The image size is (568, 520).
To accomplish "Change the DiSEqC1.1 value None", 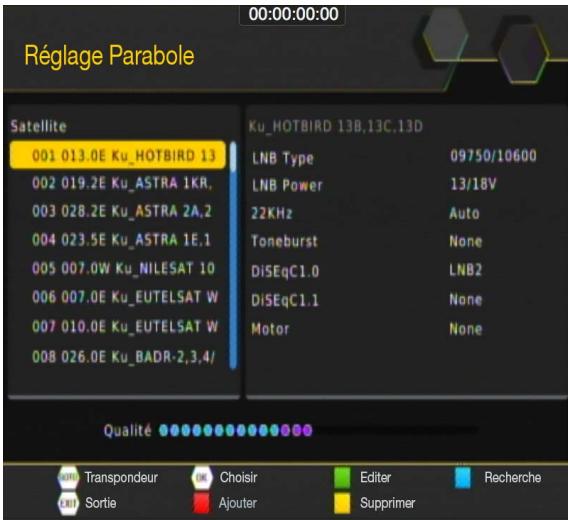I will 466,300.
